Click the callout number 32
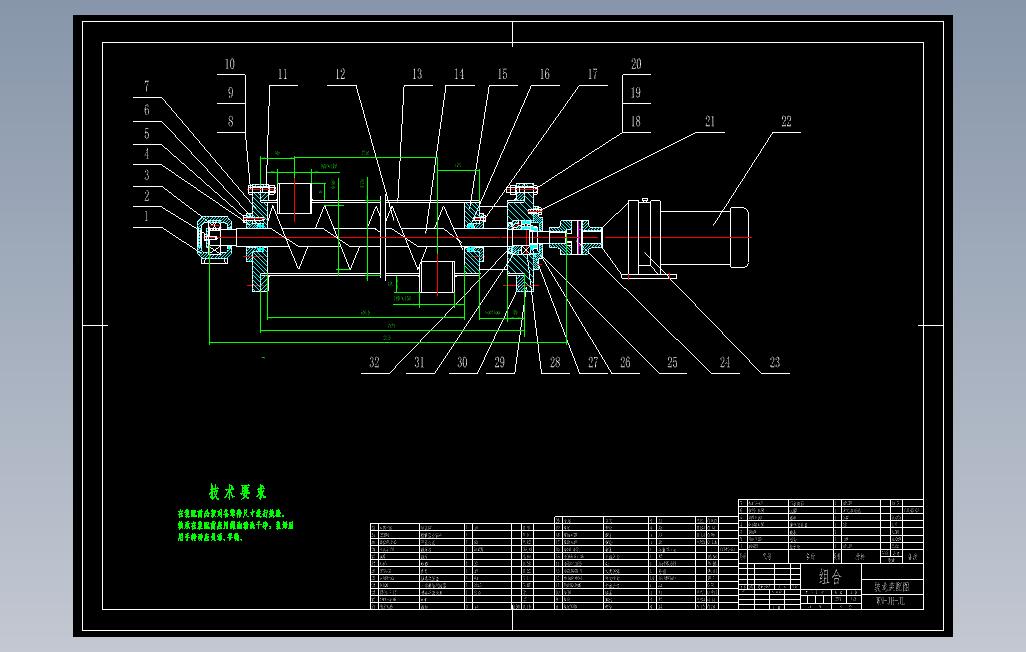The width and height of the screenshot is (1026, 652). (374, 362)
